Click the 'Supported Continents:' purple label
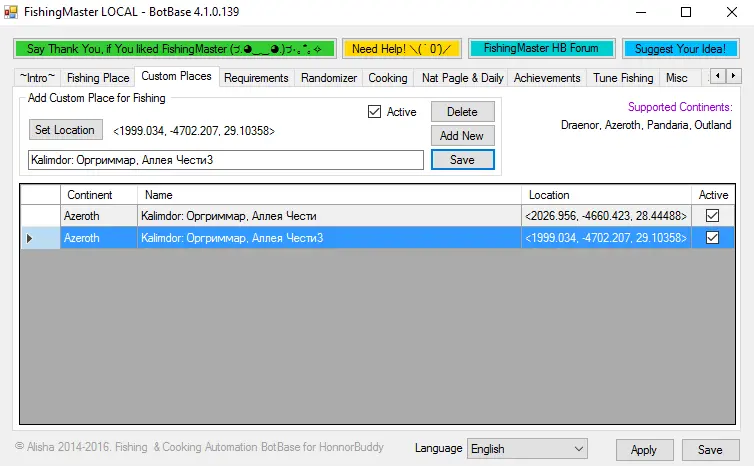Image resolution: width=754 pixels, height=466 pixels. pyautogui.click(x=680, y=107)
